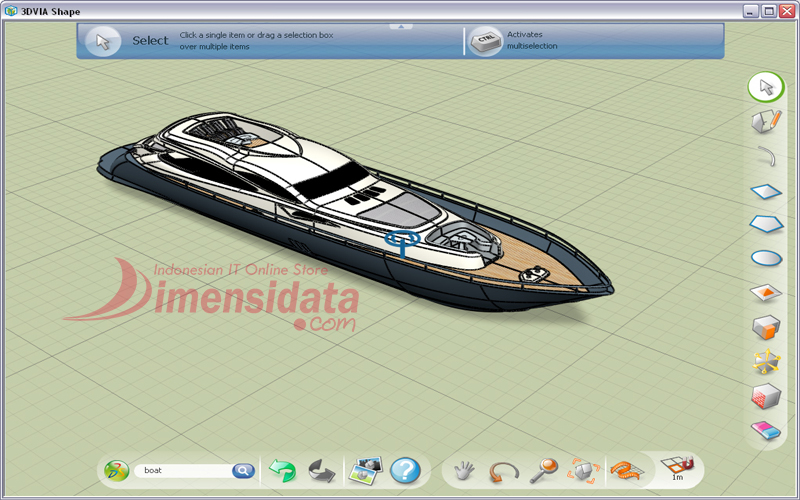Pick the rectangle shape tool
The height and width of the screenshot is (500, 800).
[x=766, y=192]
